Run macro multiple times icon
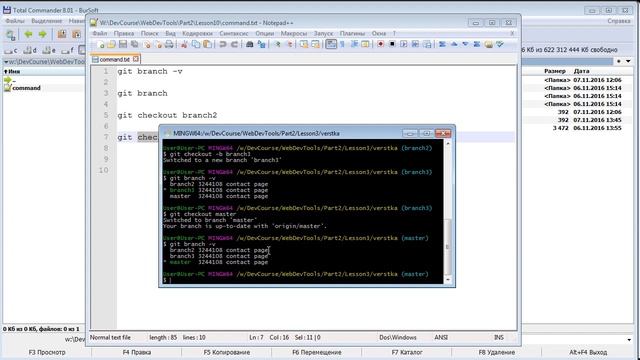640x360 pixels. pyautogui.click(x=415, y=44)
